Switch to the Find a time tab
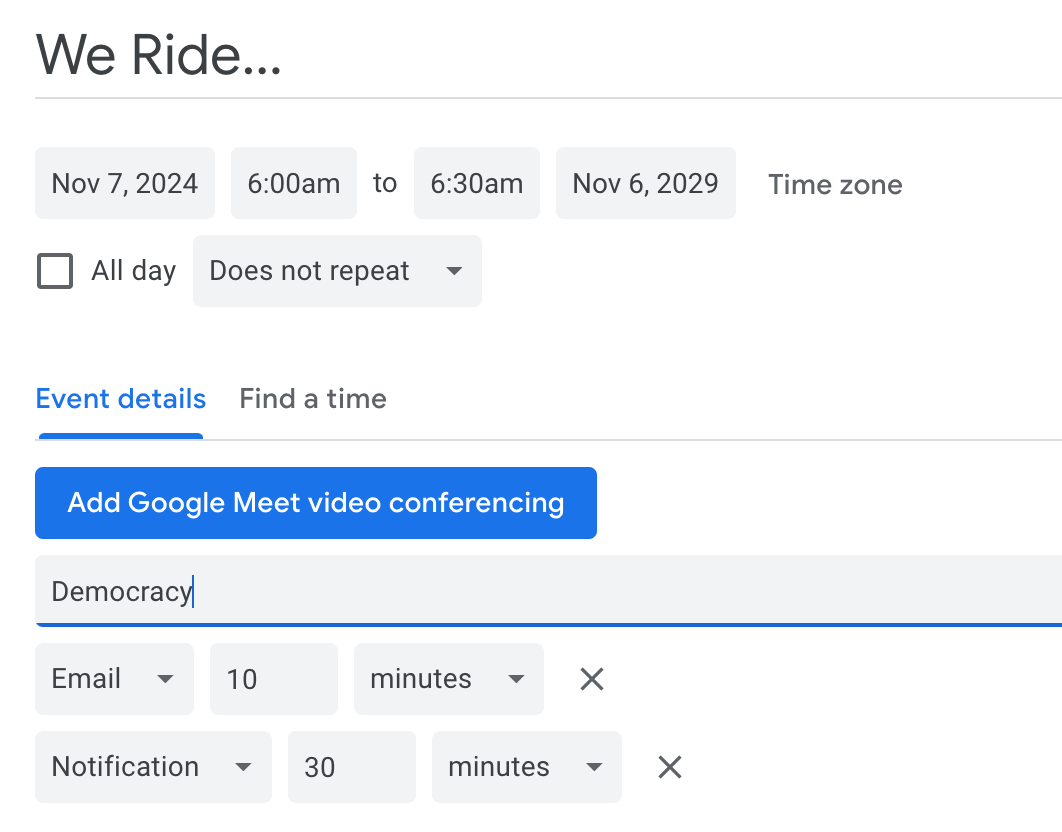1062x832 pixels. point(313,399)
